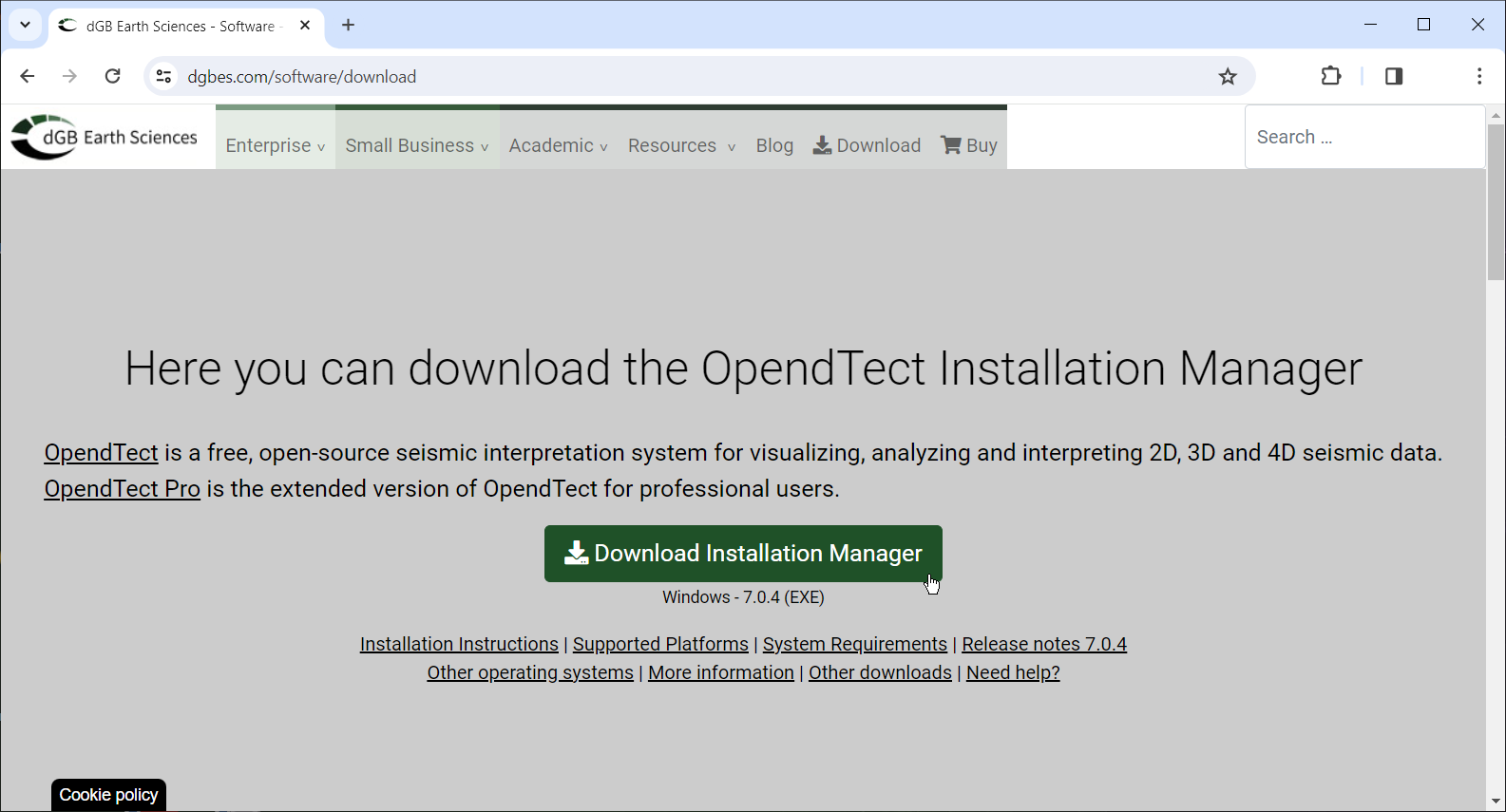Go back to the previous page

pos(28,77)
